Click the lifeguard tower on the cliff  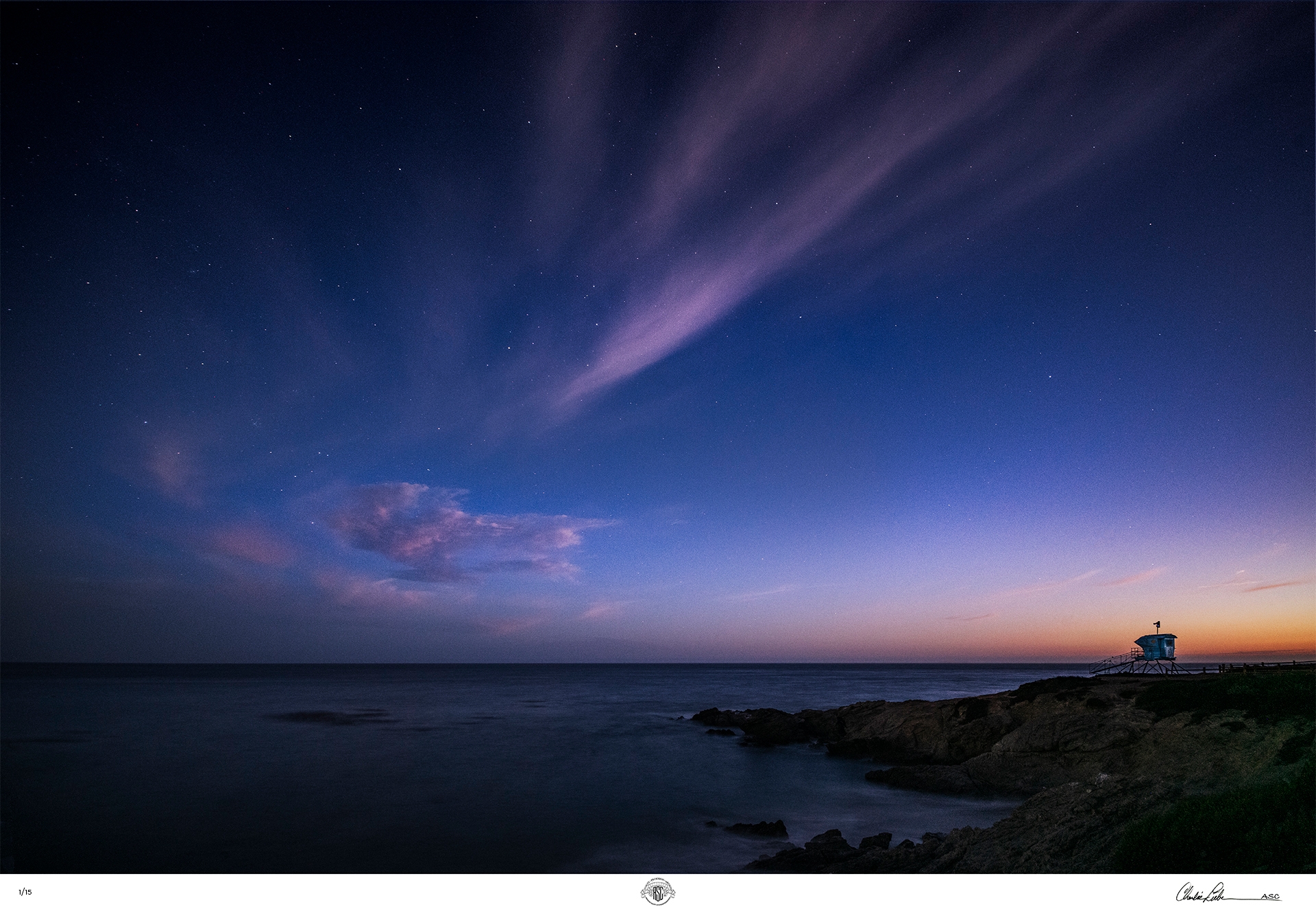click(x=1156, y=646)
